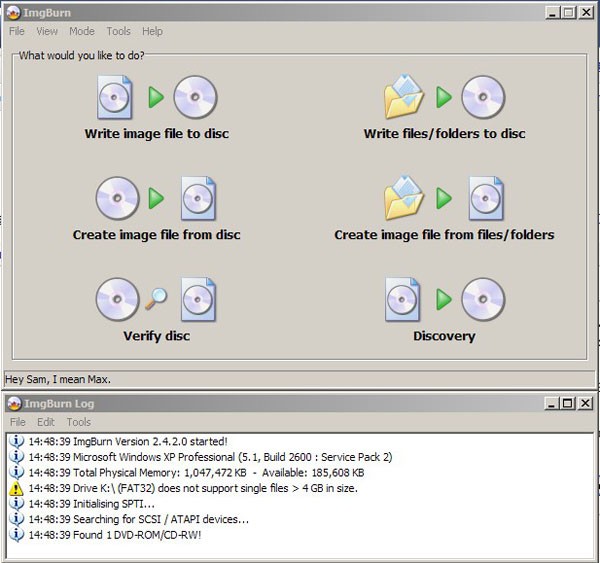This screenshot has width=600, height=563.
Task: Click image file icon in Verify disc mode
Action: (x=198, y=299)
